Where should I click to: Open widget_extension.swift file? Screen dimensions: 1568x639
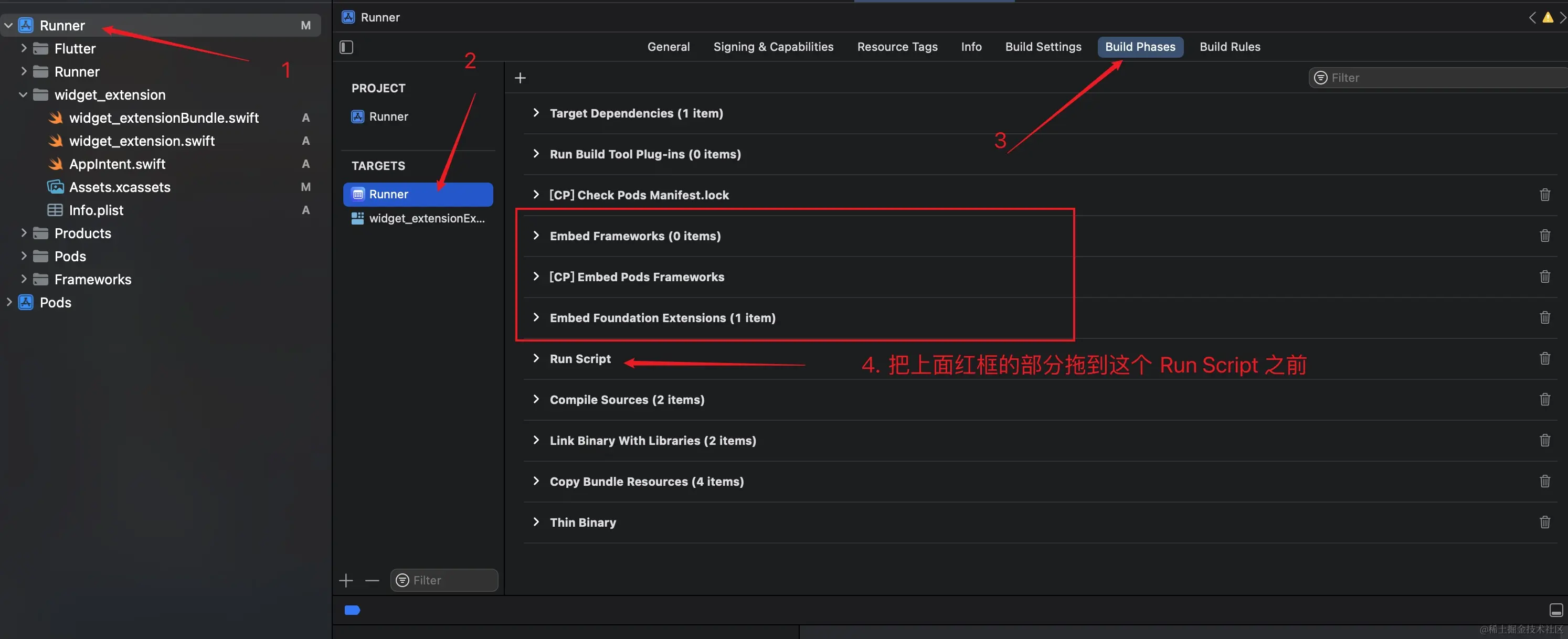(141, 141)
